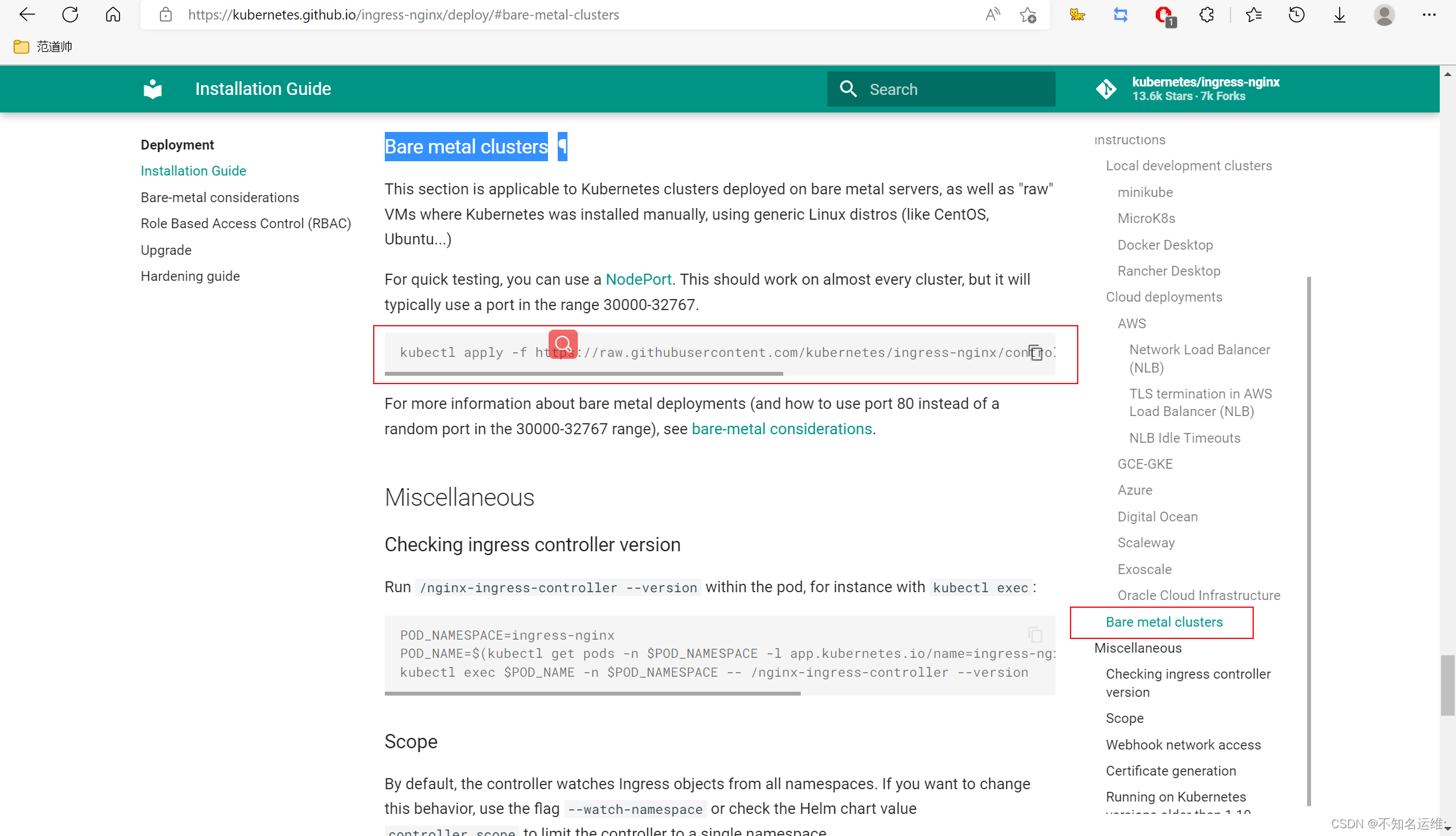Reload the page with the refresh icon

(x=70, y=14)
